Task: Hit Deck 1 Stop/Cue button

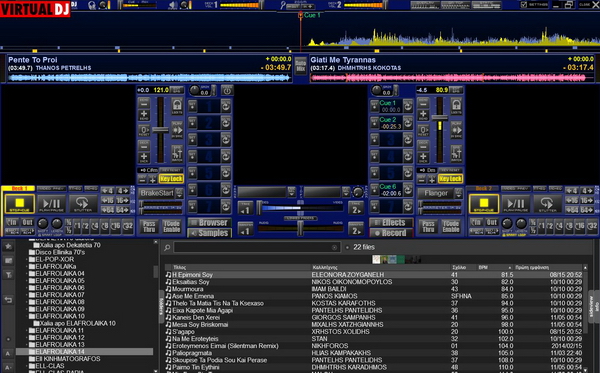Action: pos(20,204)
